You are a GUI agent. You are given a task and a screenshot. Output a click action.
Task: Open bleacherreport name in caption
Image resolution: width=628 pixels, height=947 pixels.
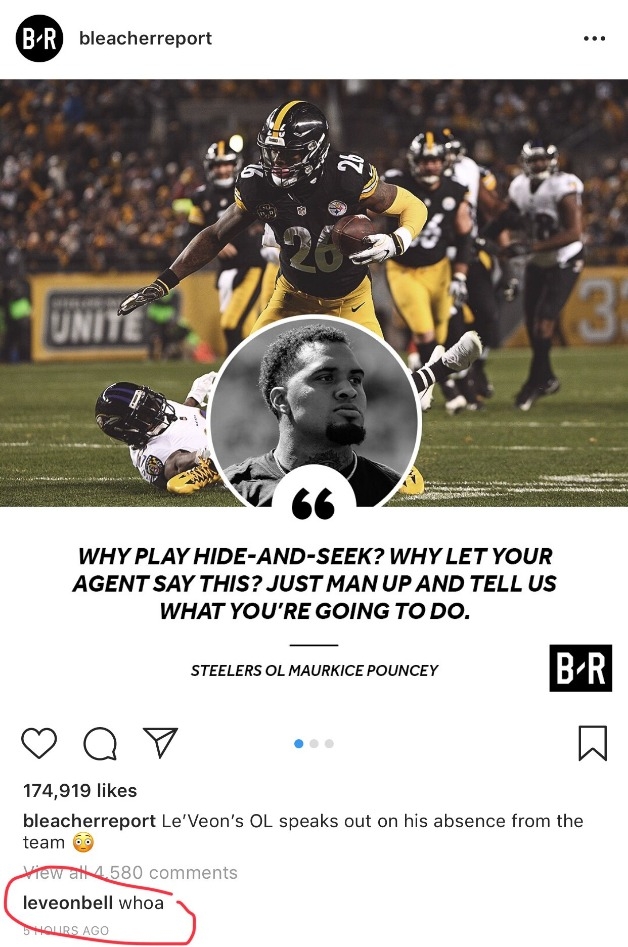pos(89,821)
